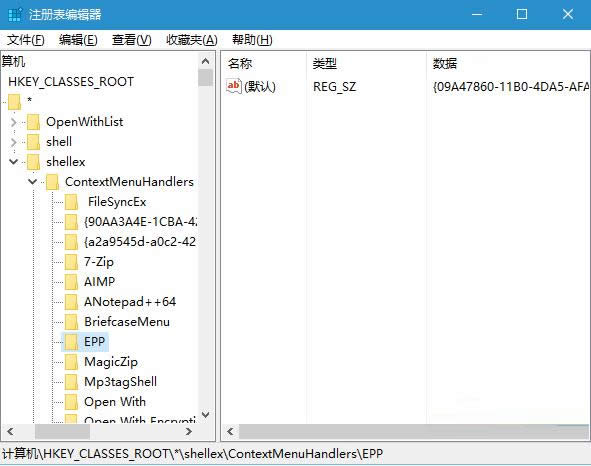Expand the shell key
Image resolution: width=591 pixels, height=466 pixels.
(14, 142)
